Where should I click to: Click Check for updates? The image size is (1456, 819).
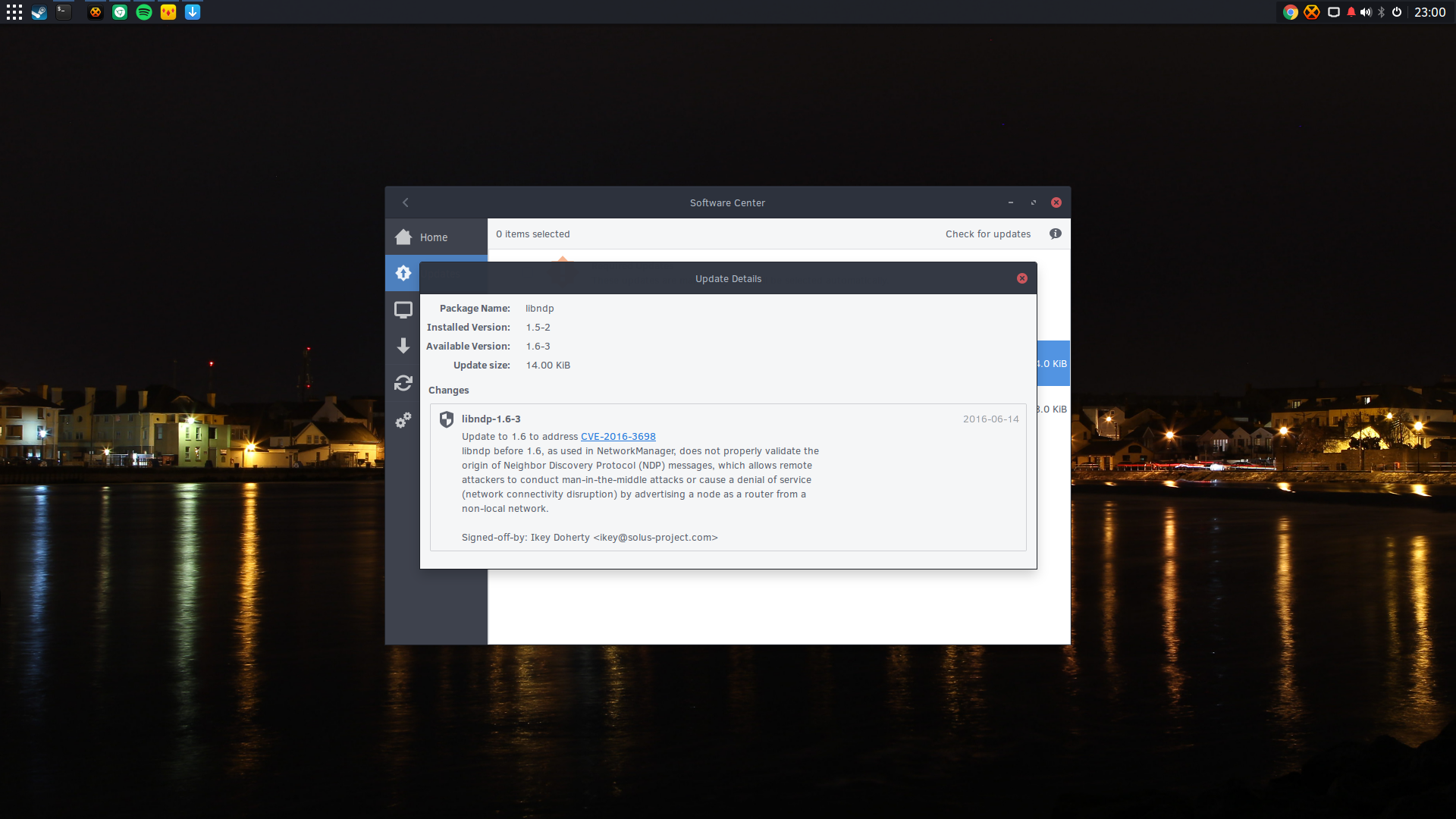[x=988, y=234]
